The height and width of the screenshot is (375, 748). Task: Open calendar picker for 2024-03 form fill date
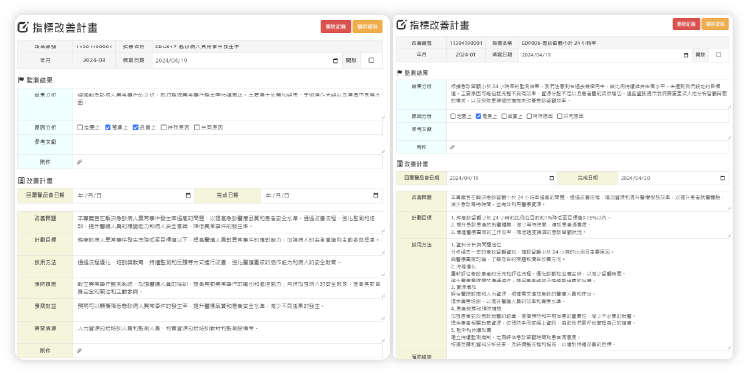point(335,61)
